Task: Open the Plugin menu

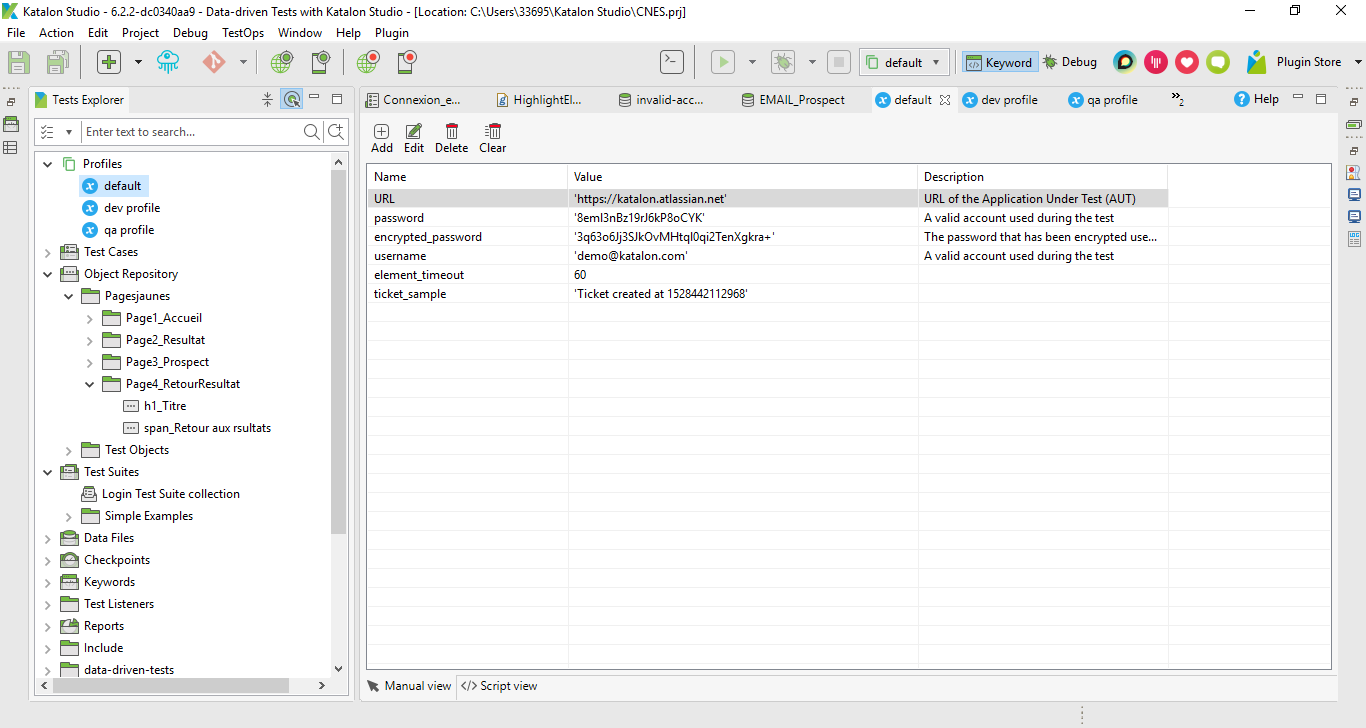Action: tap(392, 32)
